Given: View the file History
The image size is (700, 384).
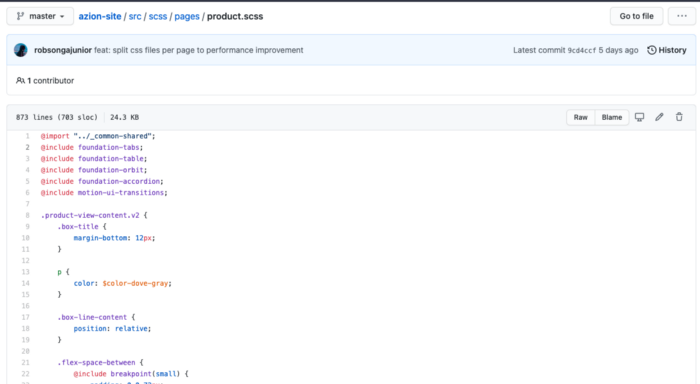Looking at the screenshot, I should pyautogui.click(x=667, y=50).
